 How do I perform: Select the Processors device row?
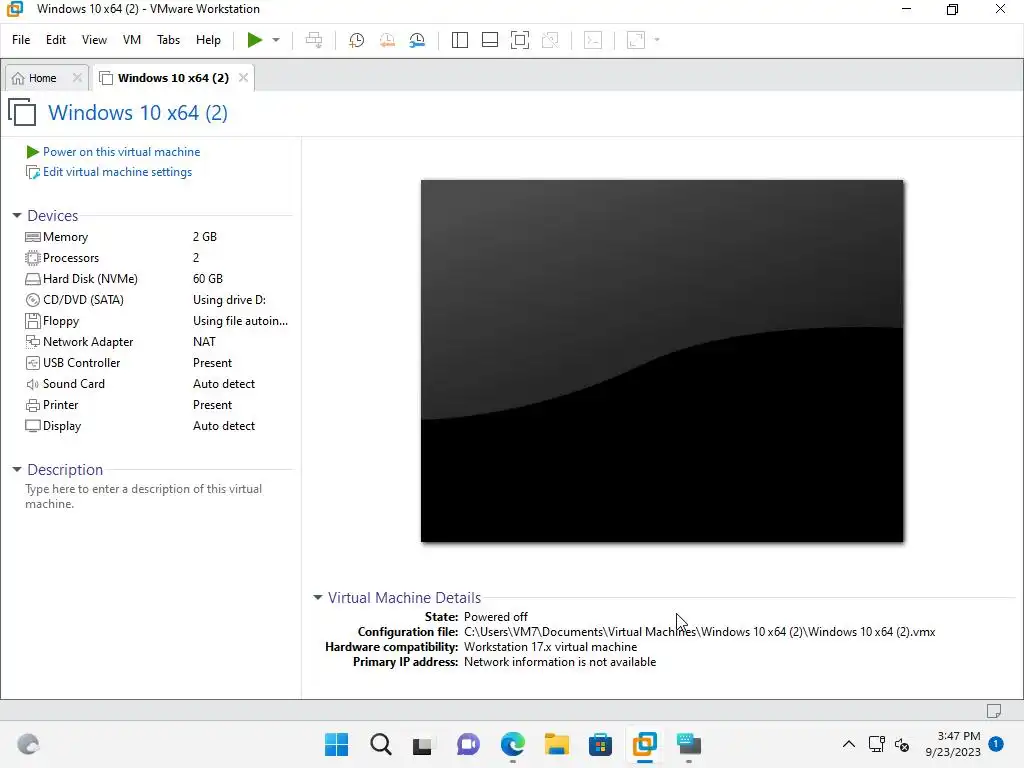coord(157,258)
